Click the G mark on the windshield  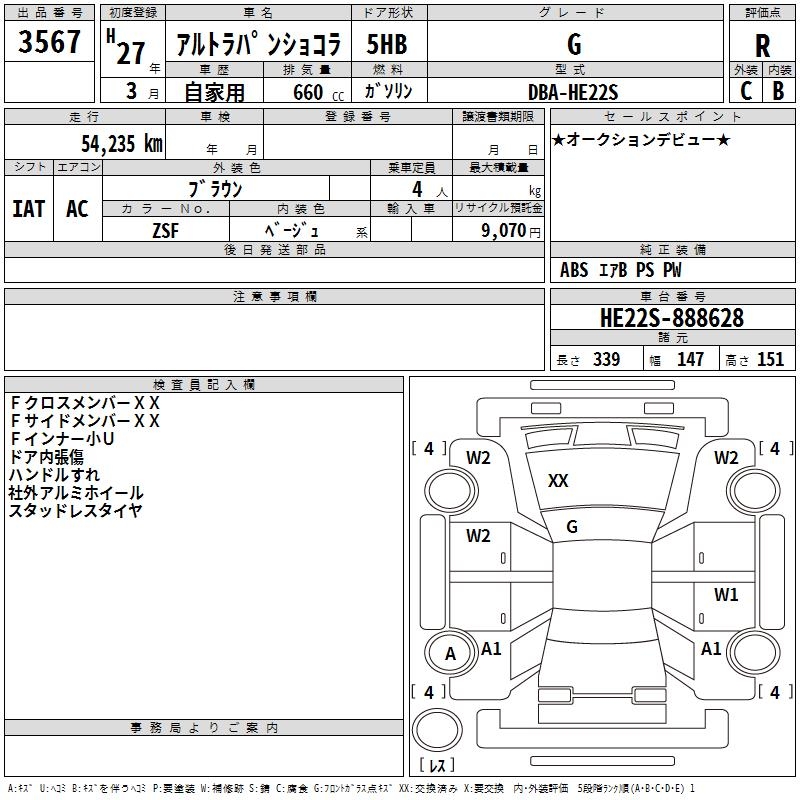[571, 527]
